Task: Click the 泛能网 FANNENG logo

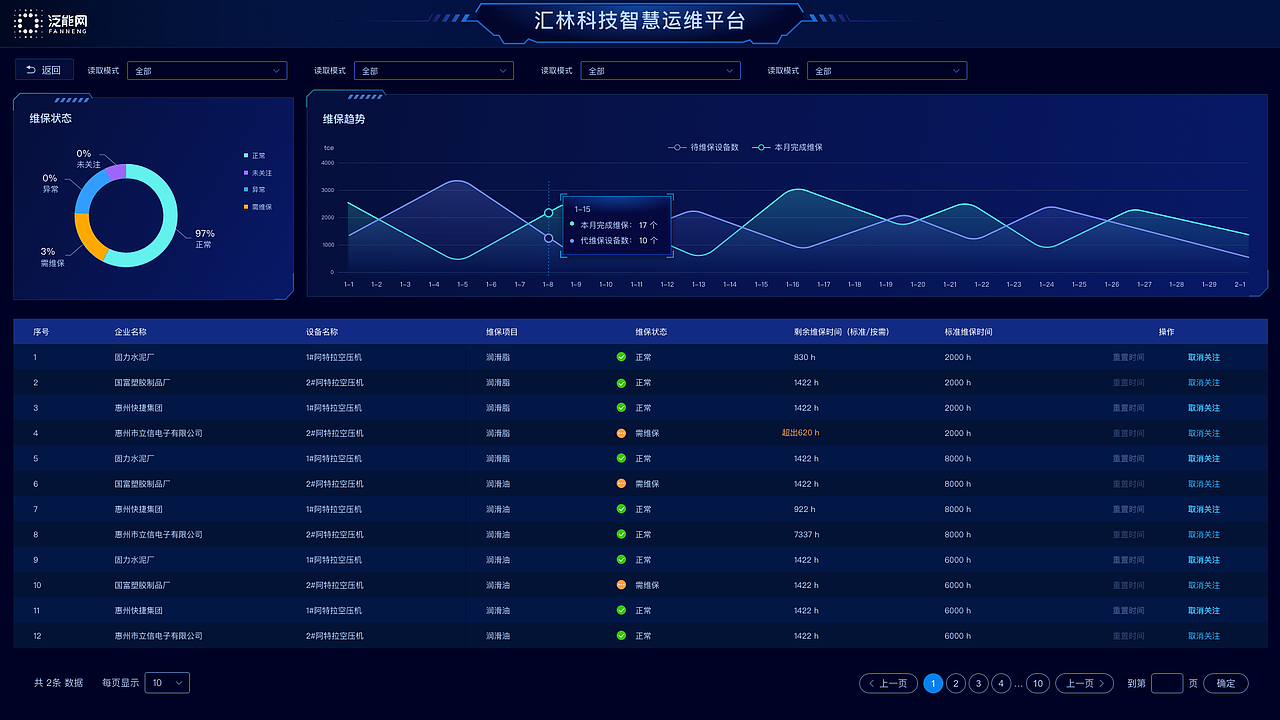Action: (x=51, y=23)
